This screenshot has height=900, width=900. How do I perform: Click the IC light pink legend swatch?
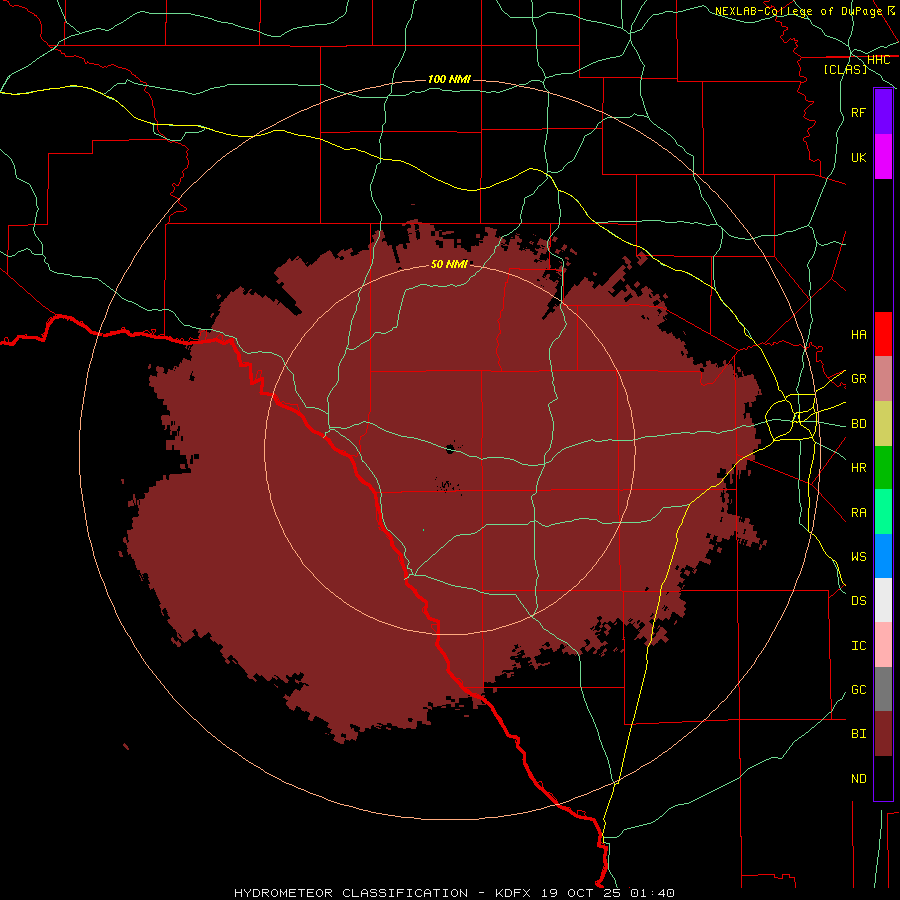883,645
